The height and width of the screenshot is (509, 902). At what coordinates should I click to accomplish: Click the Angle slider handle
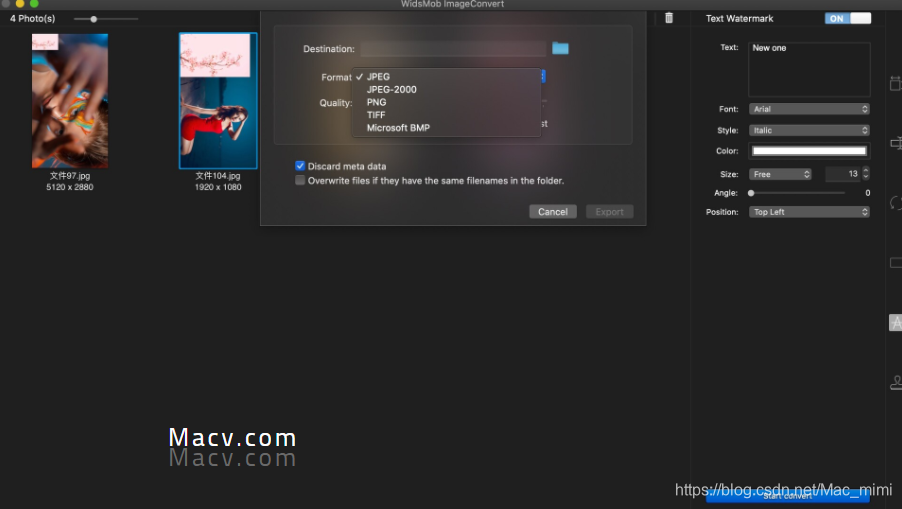click(751, 193)
